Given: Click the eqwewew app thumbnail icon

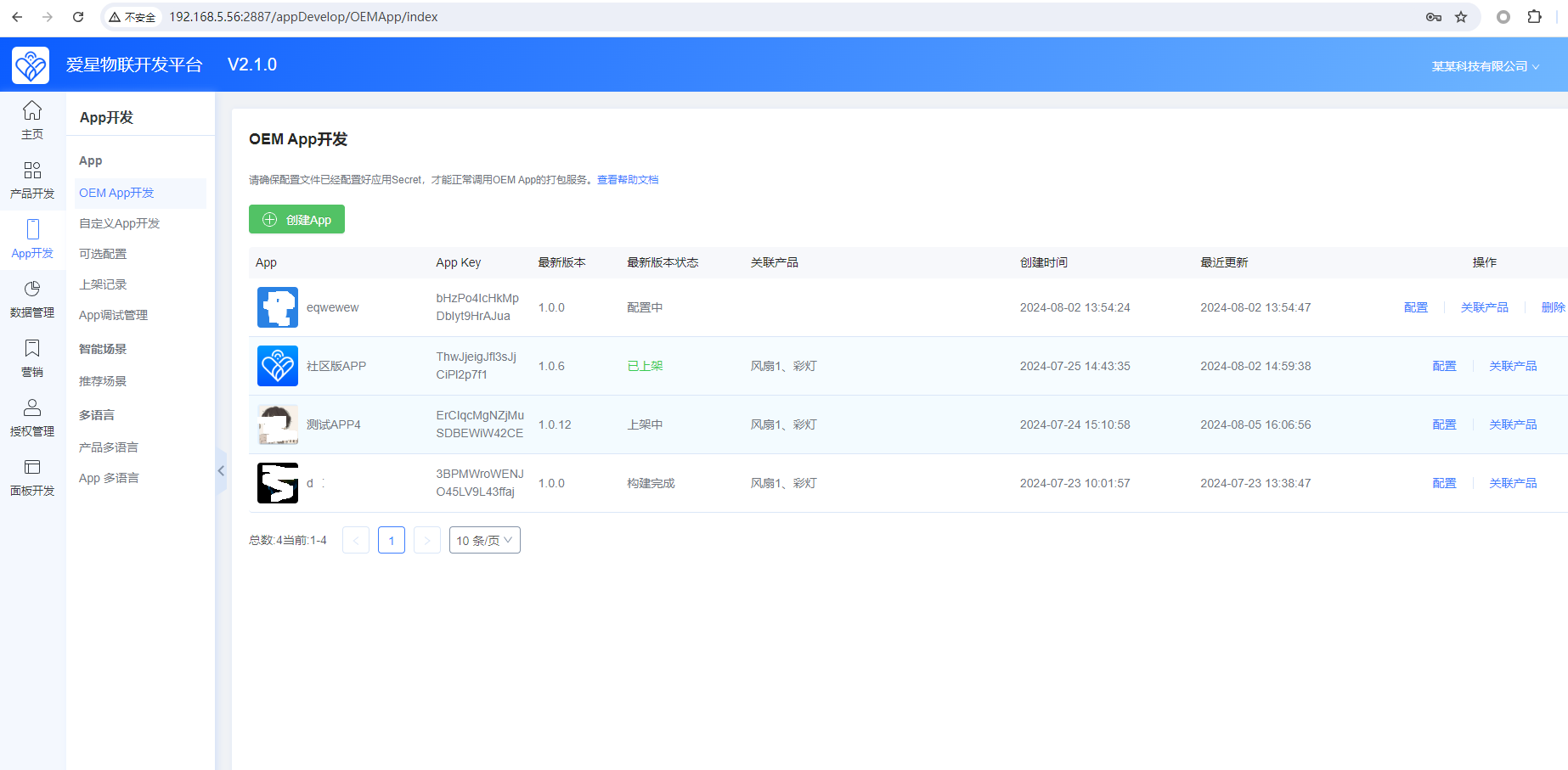Looking at the screenshot, I should coord(278,307).
